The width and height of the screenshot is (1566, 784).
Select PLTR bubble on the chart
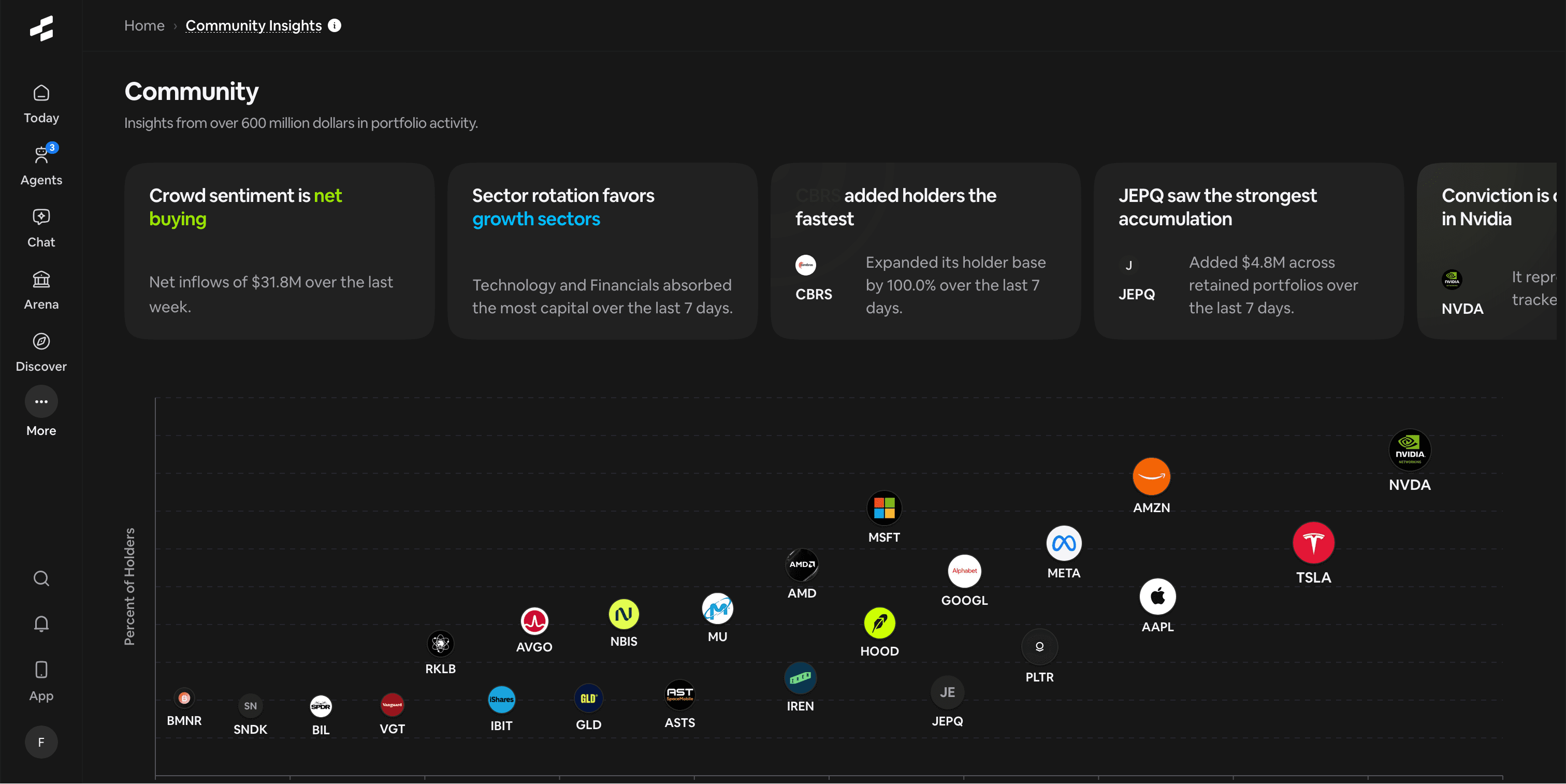[x=1039, y=647]
